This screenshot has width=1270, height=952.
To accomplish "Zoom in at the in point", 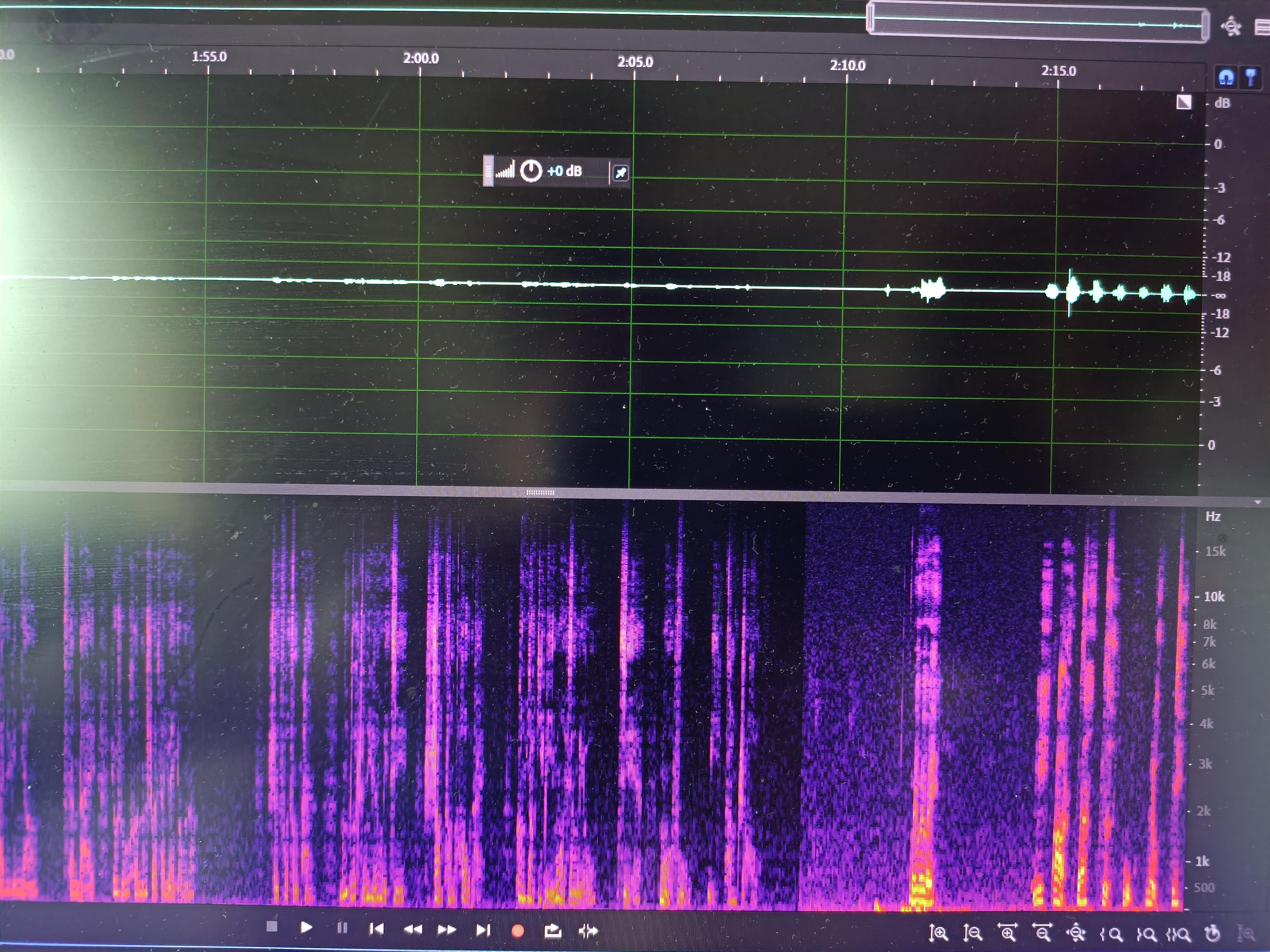I will [1111, 935].
